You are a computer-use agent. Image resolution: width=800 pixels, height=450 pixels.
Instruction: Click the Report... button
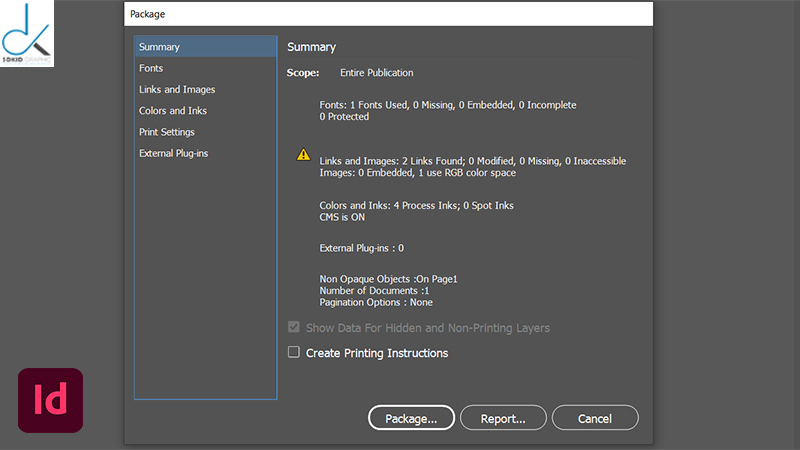click(x=502, y=419)
